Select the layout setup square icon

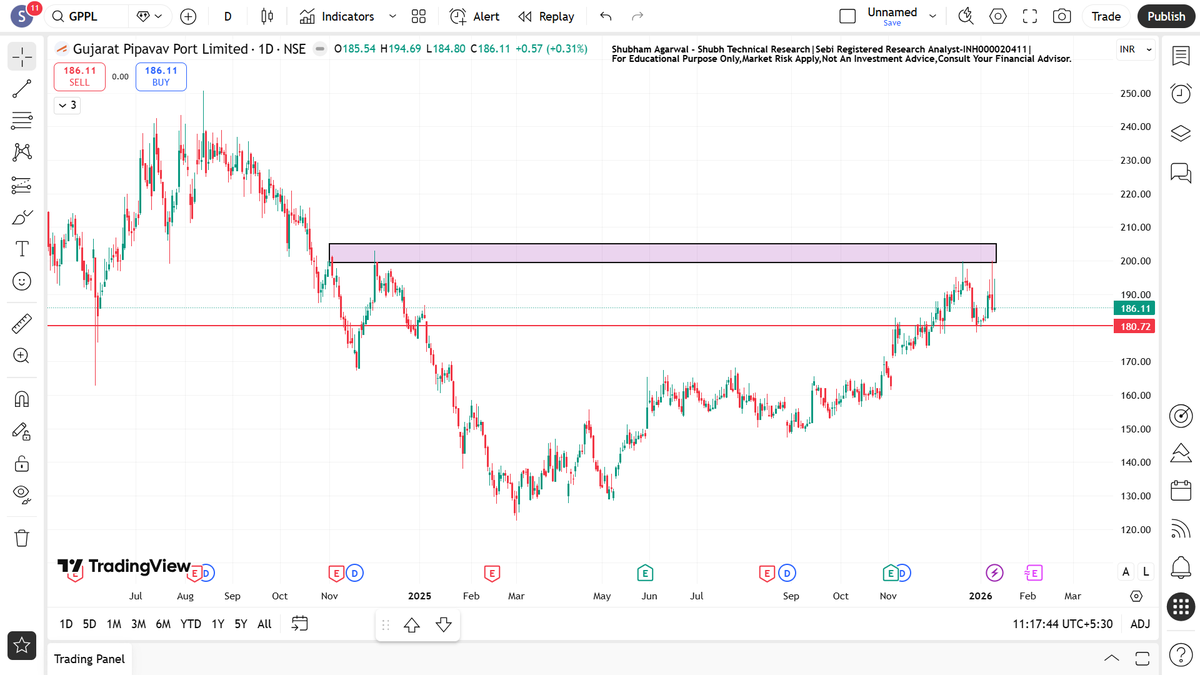(848, 16)
